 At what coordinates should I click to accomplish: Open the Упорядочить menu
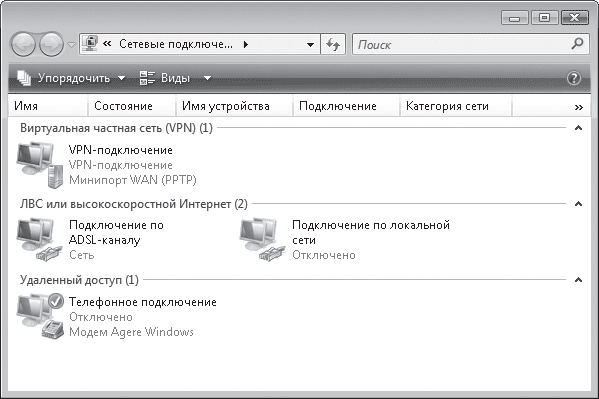click(71, 78)
